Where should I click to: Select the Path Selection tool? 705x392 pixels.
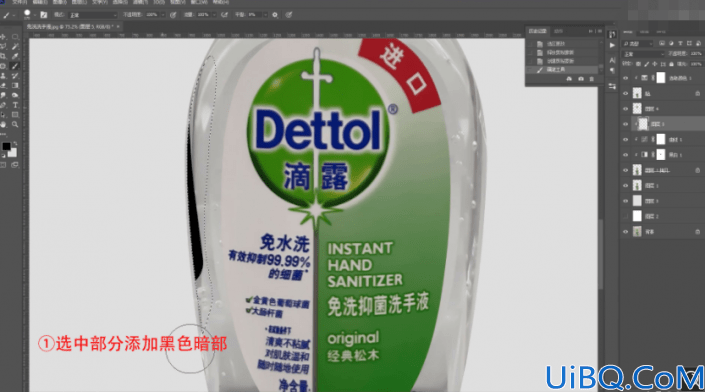coord(4,115)
